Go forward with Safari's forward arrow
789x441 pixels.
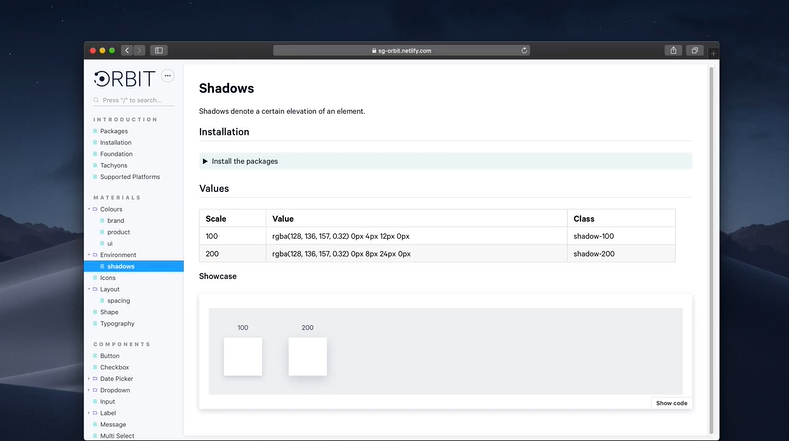(x=139, y=50)
